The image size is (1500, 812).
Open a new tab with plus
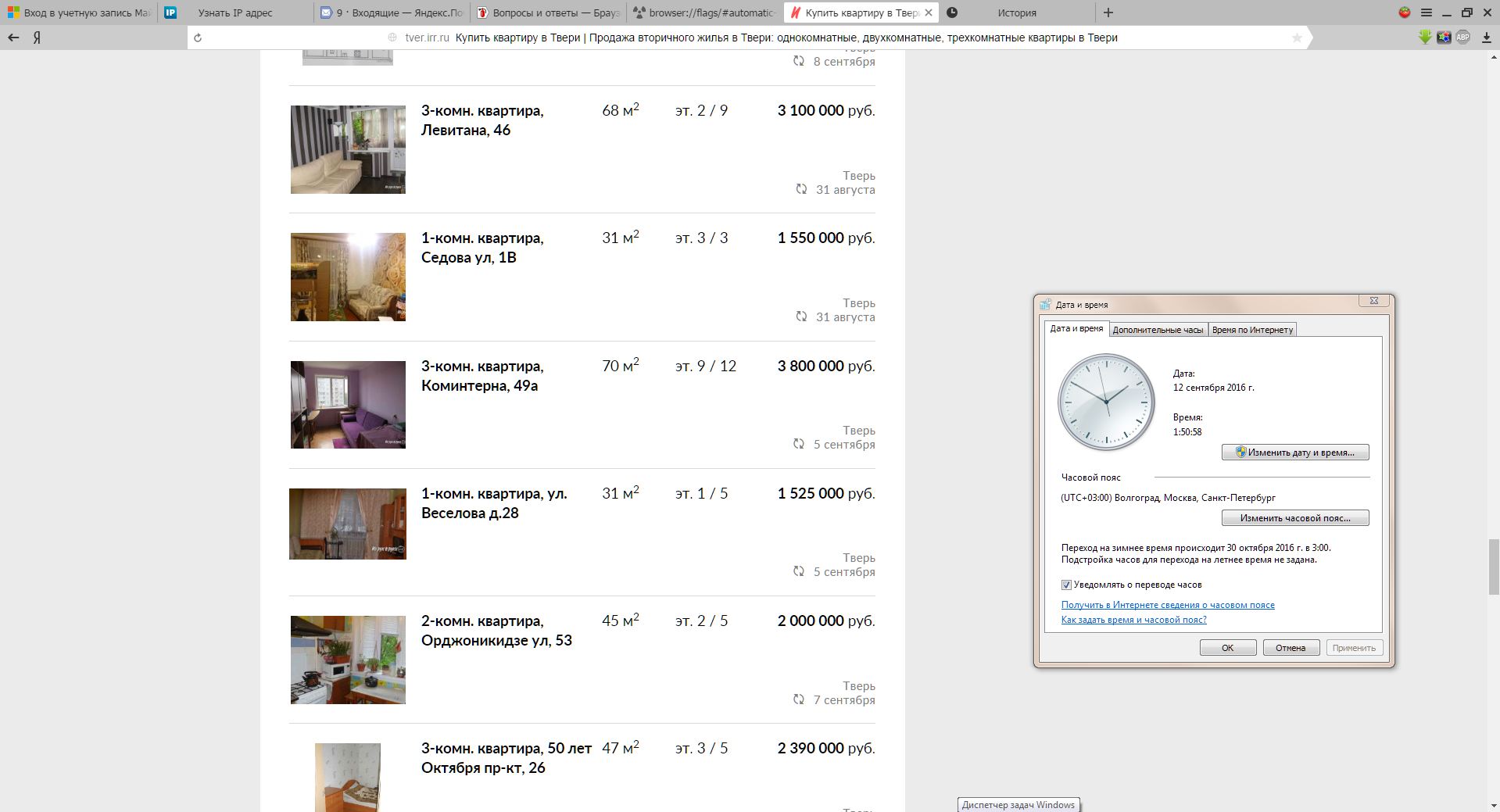click(x=1108, y=13)
